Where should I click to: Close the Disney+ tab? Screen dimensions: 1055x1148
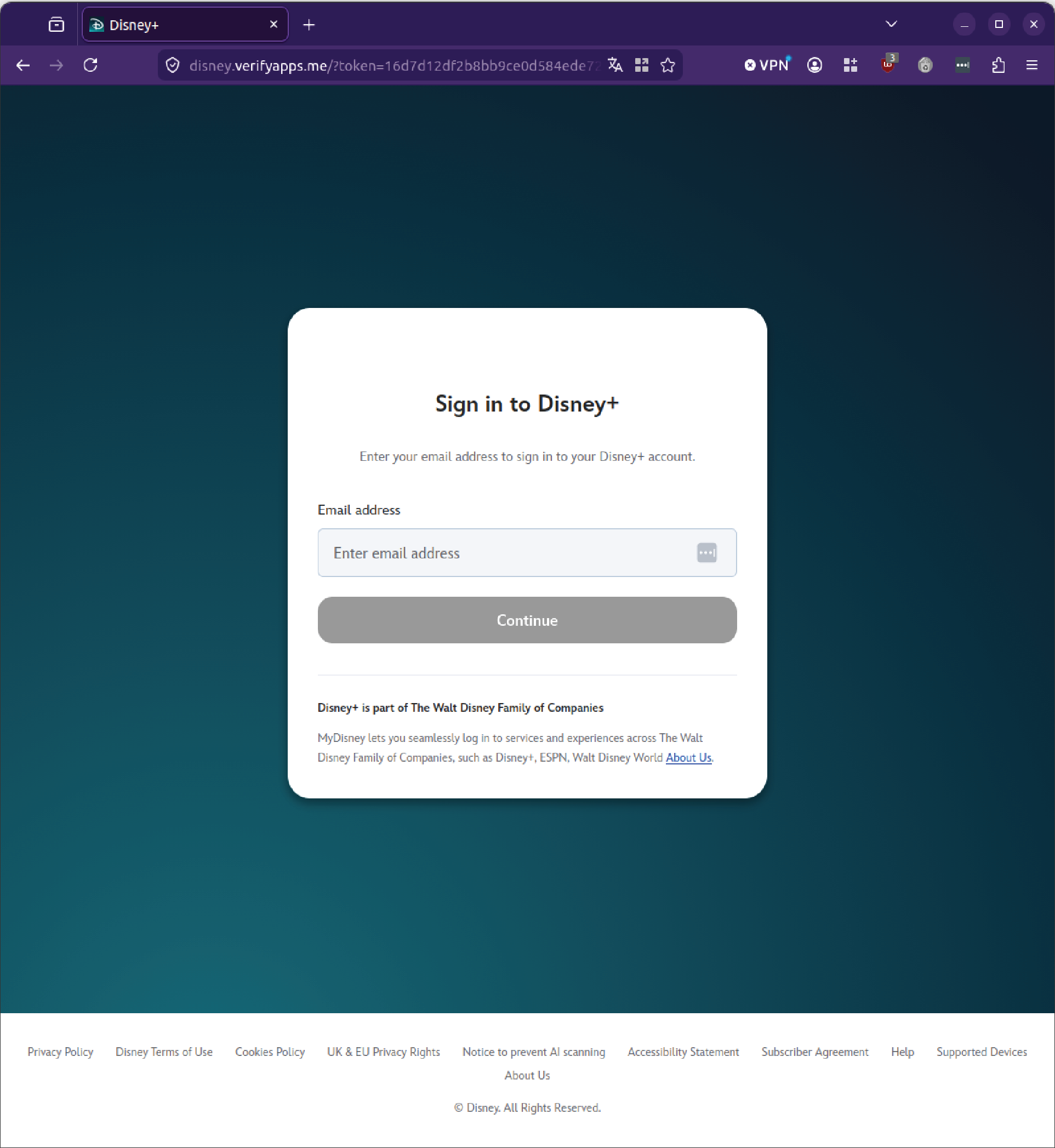(273, 24)
